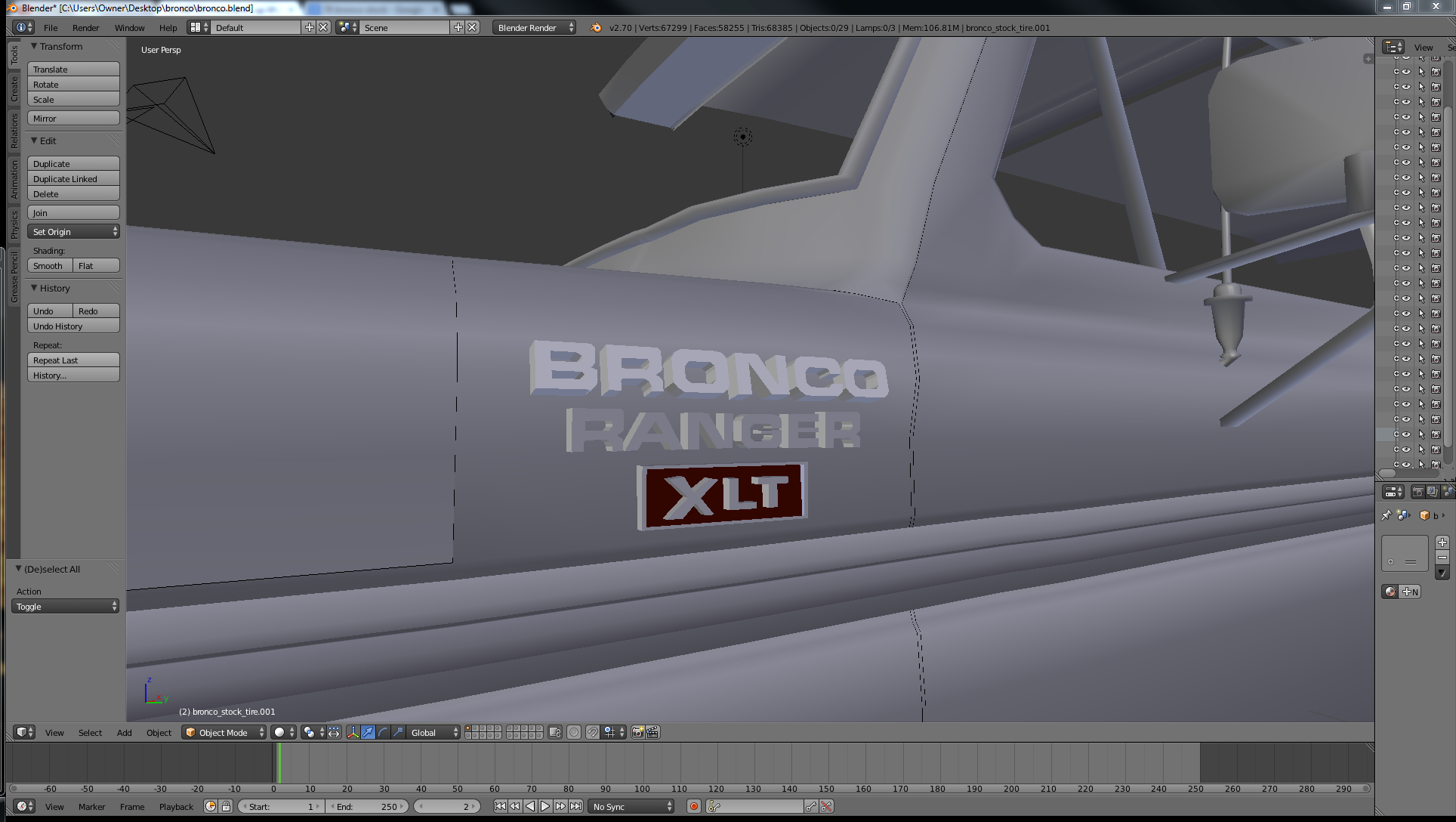Viewport: 1456px width, 822px height.
Task: Play the animation in reverse
Action: tap(530, 807)
